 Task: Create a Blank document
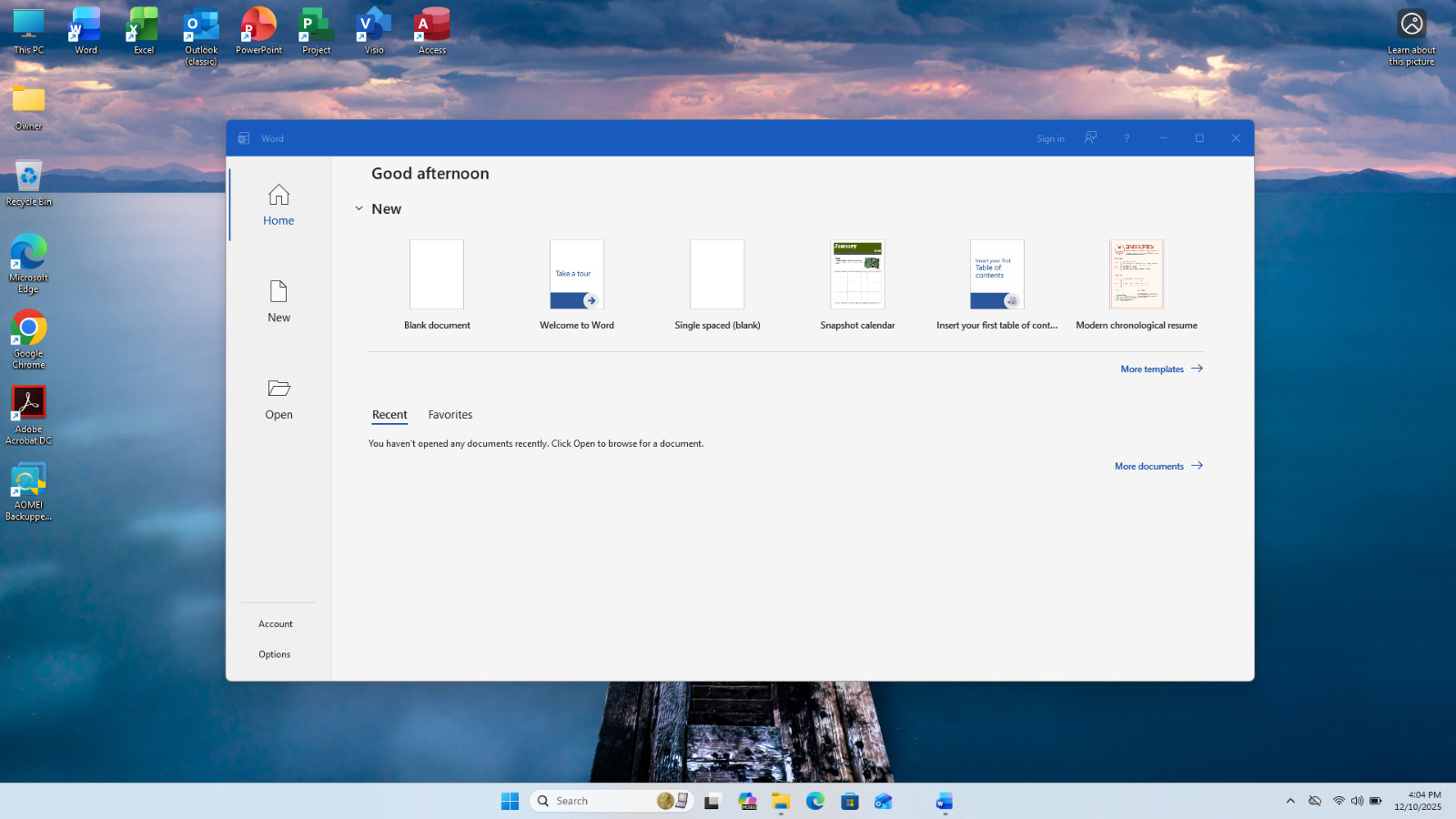click(437, 285)
